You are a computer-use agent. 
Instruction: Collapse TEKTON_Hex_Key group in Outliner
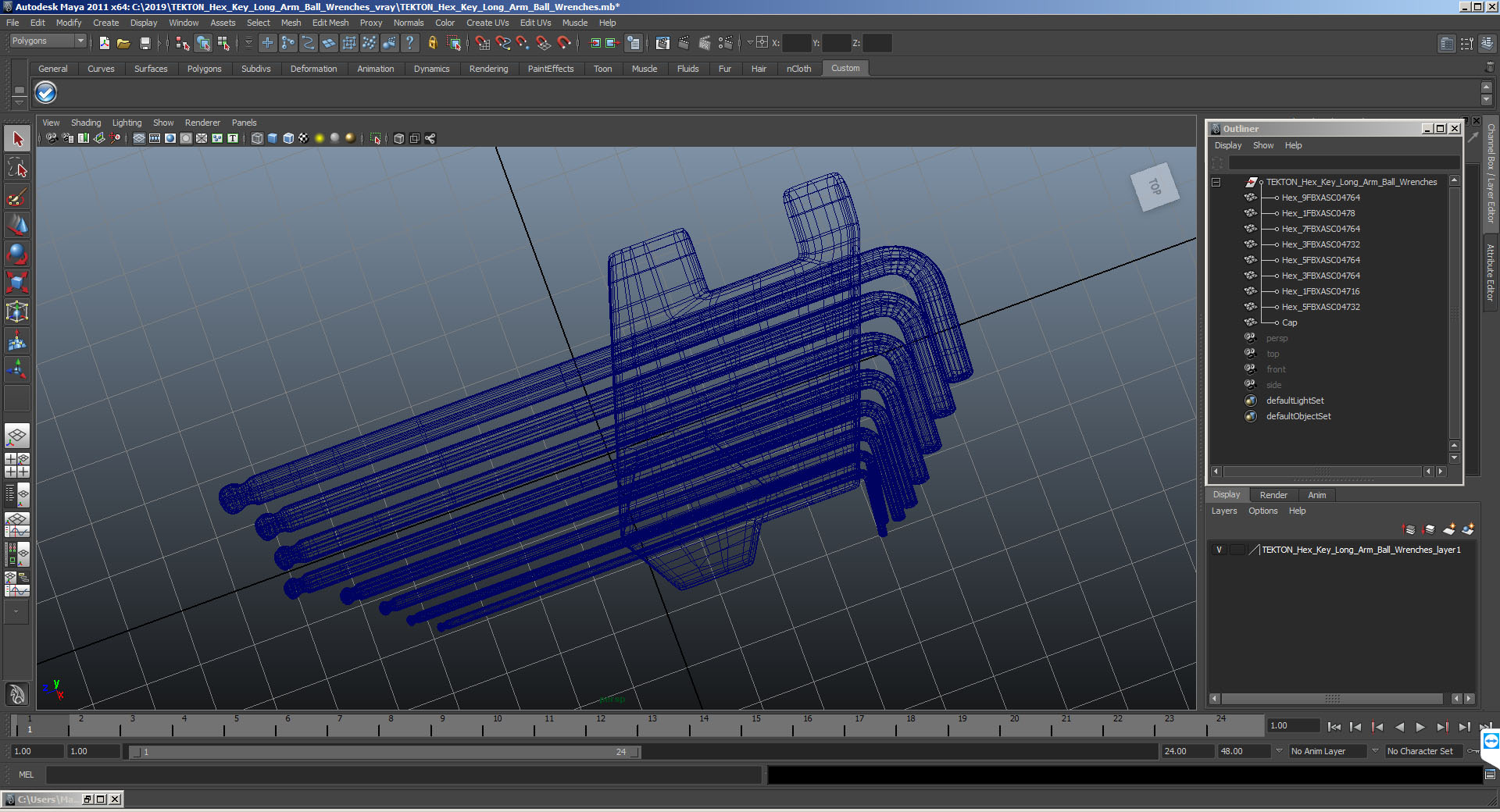tap(1216, 182)
